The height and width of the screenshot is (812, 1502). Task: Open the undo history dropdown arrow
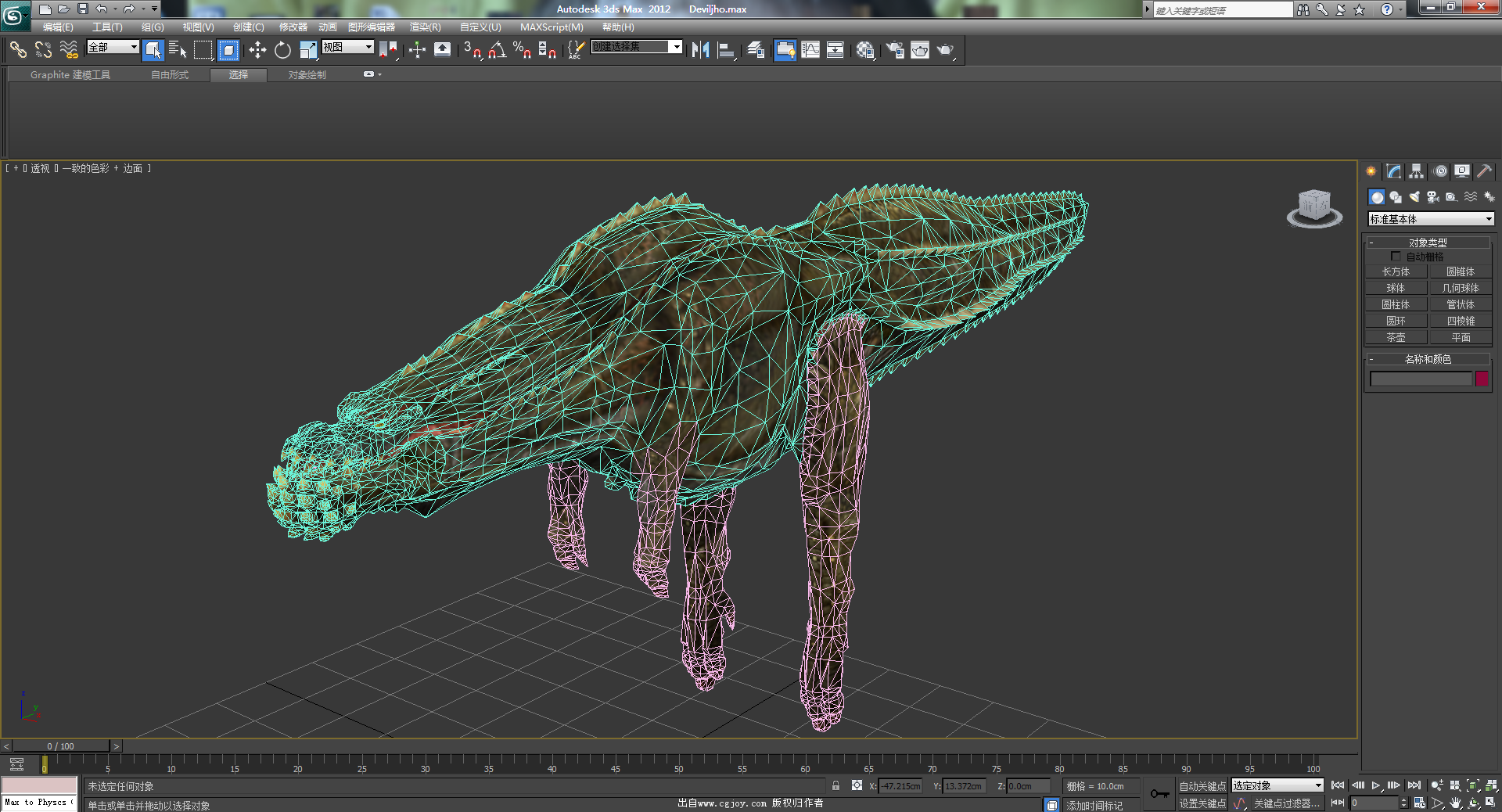click(115, 9)
